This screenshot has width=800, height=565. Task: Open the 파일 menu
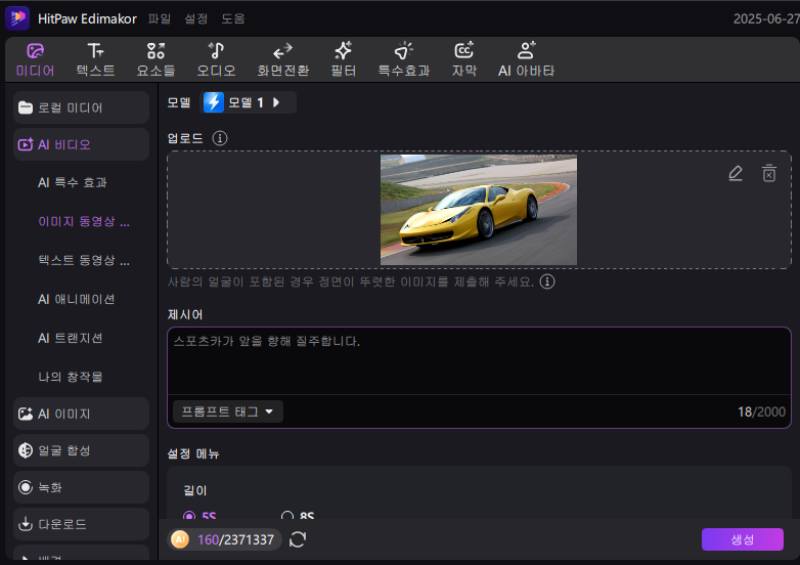159,19
